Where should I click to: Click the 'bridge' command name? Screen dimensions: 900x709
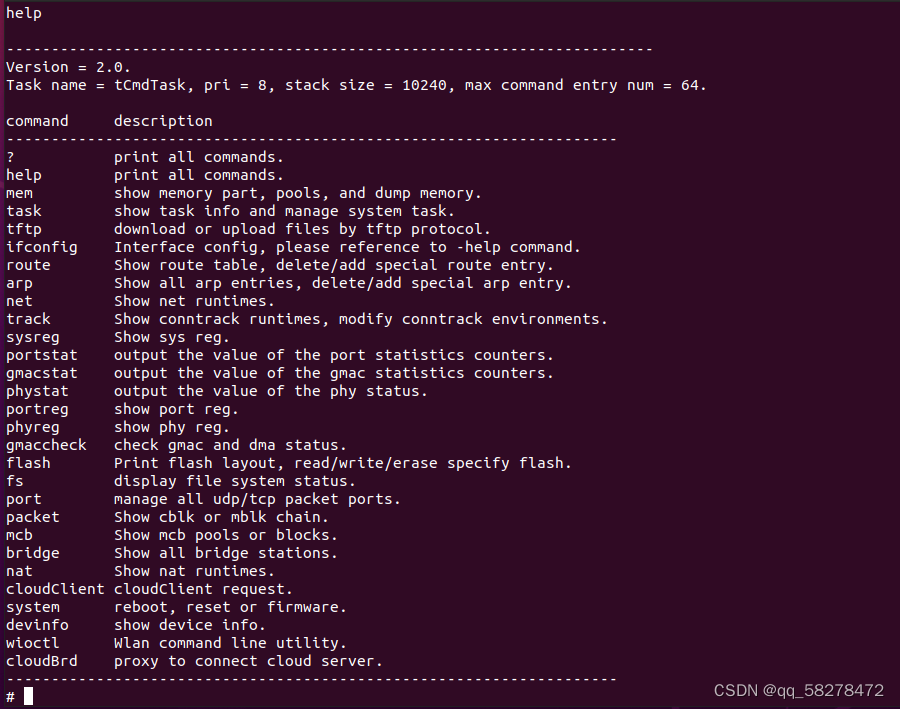coord(32,553)
